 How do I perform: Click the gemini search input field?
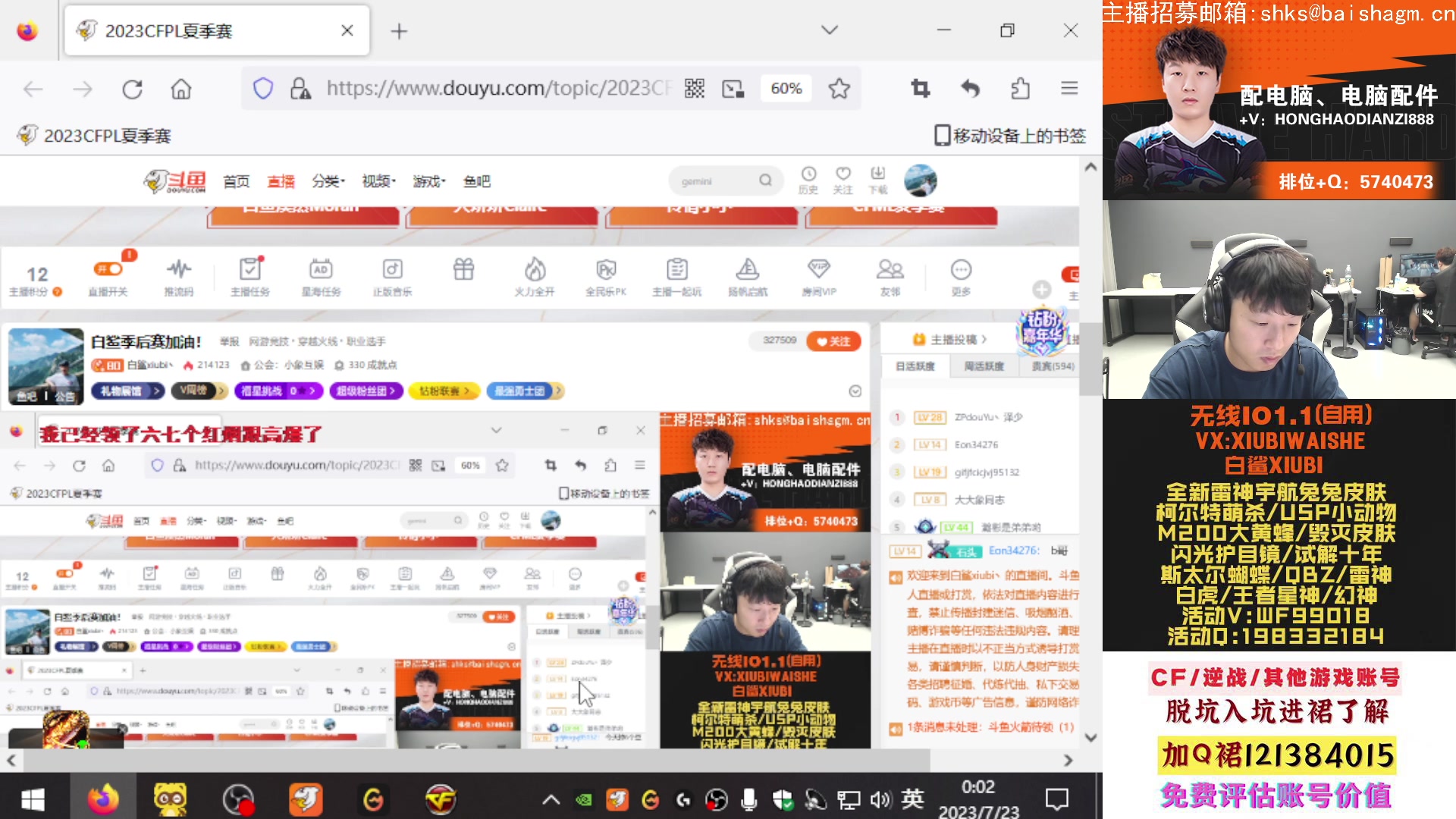coord(717,181)
